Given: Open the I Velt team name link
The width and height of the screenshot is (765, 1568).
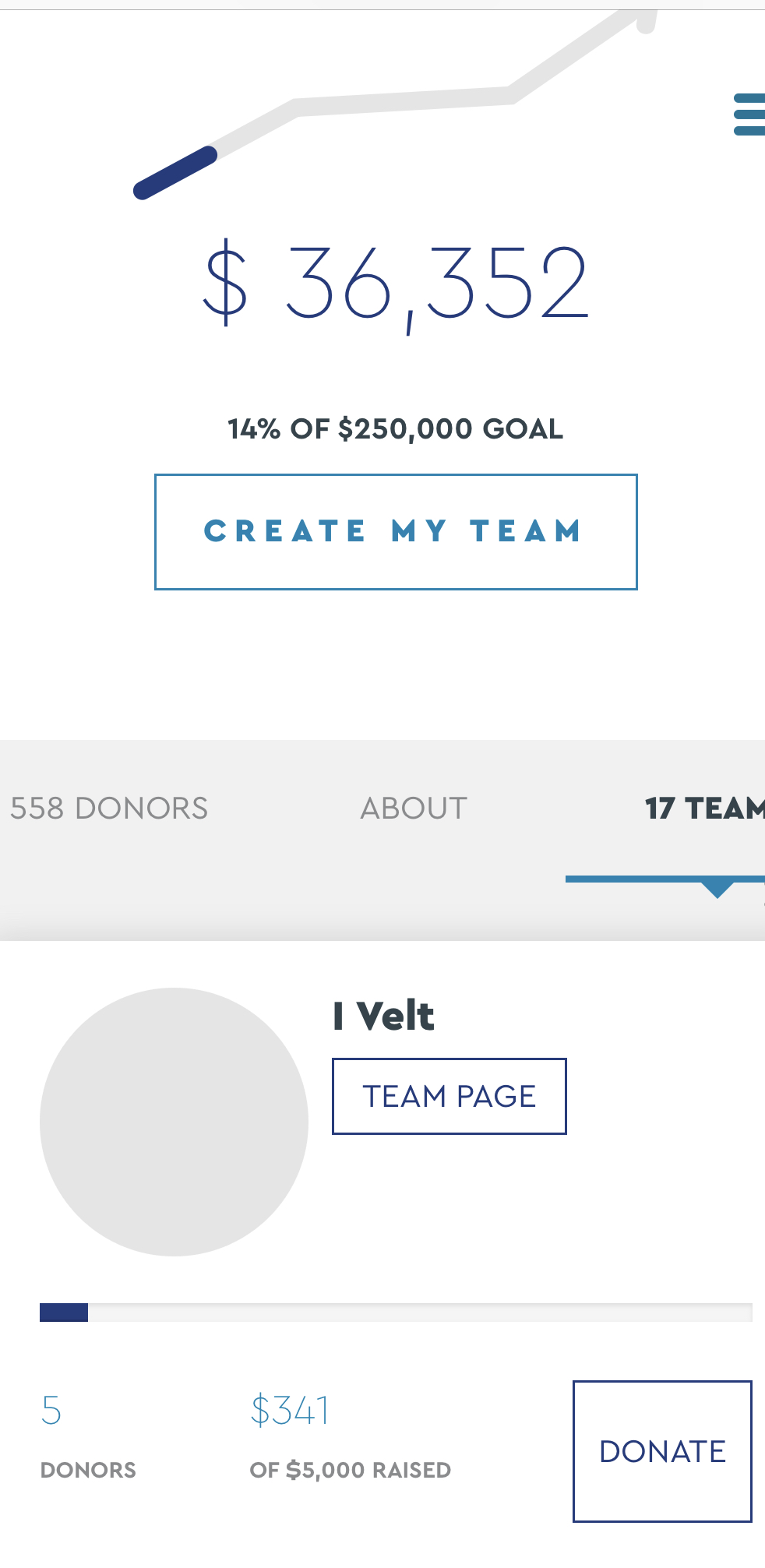Looking at the screenshot, I should (383, 1017).
